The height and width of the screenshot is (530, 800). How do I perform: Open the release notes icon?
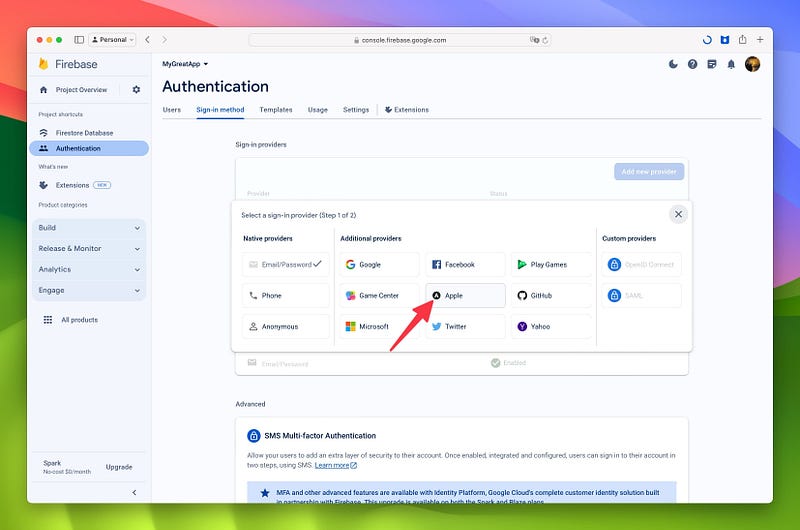tap(712, 64)
